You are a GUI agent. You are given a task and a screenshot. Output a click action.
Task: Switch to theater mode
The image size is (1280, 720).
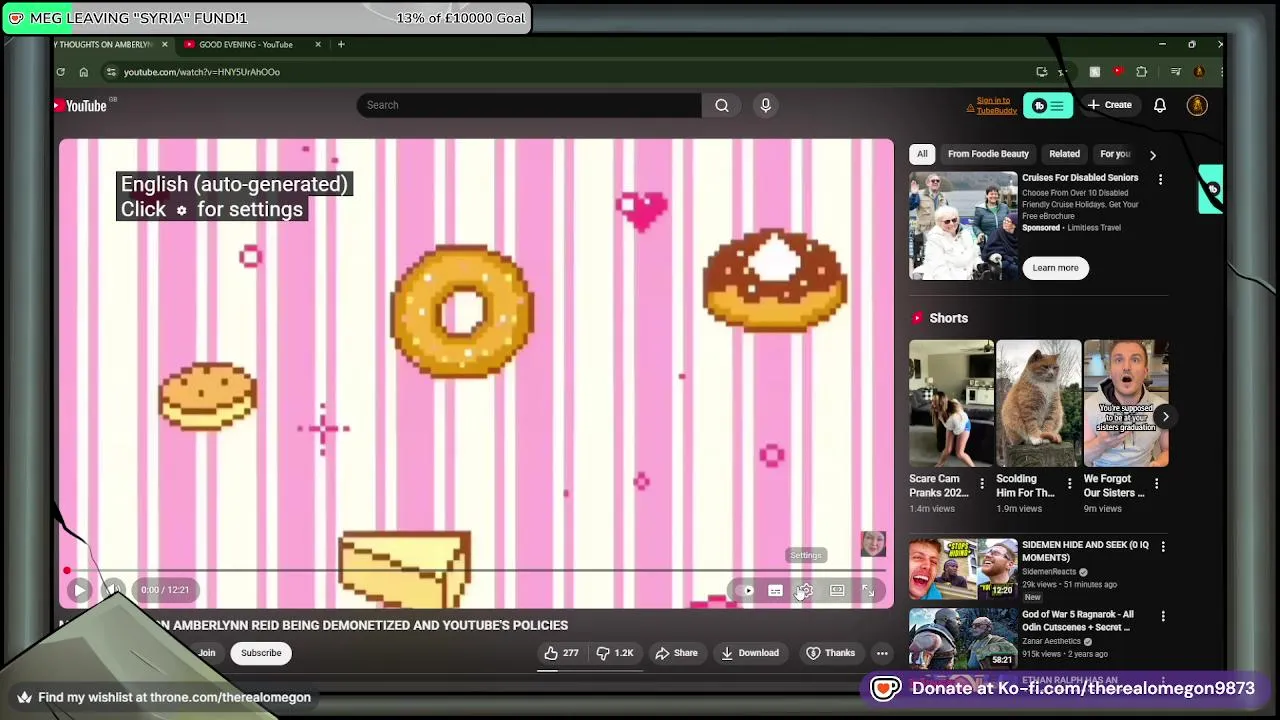coord(837,590)
